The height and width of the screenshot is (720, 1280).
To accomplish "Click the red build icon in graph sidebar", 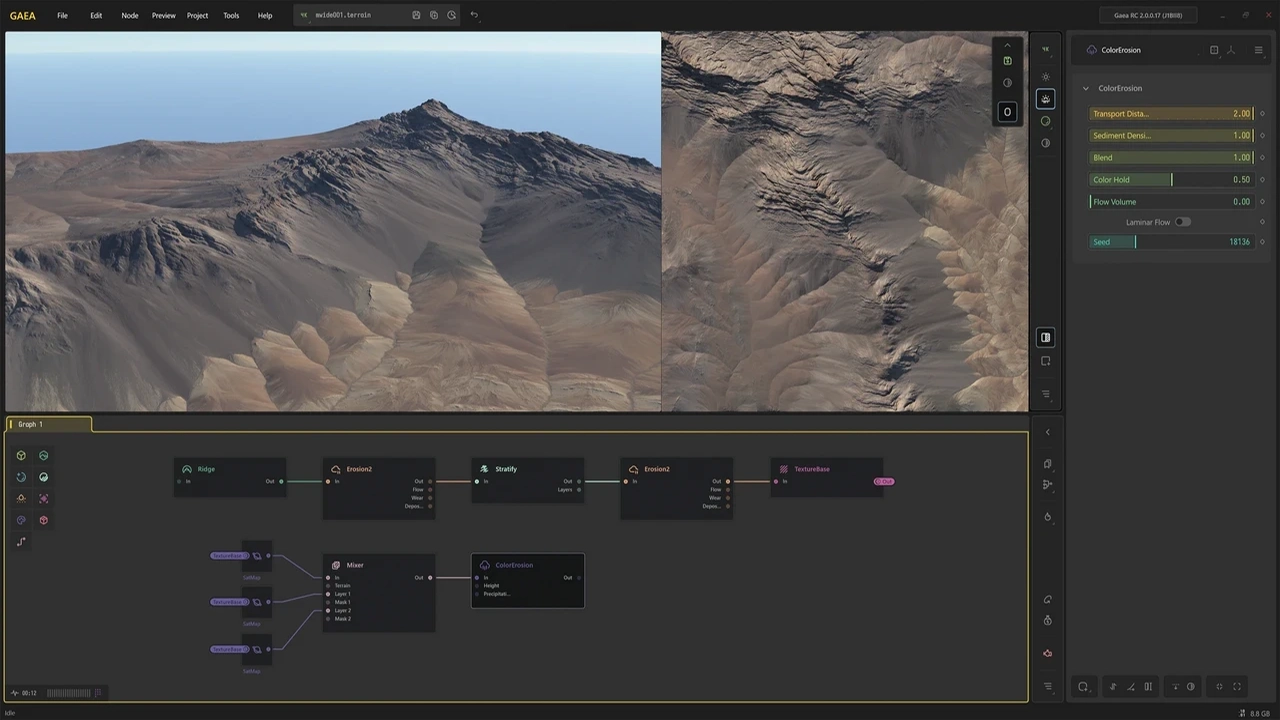I will [1047, 653].
